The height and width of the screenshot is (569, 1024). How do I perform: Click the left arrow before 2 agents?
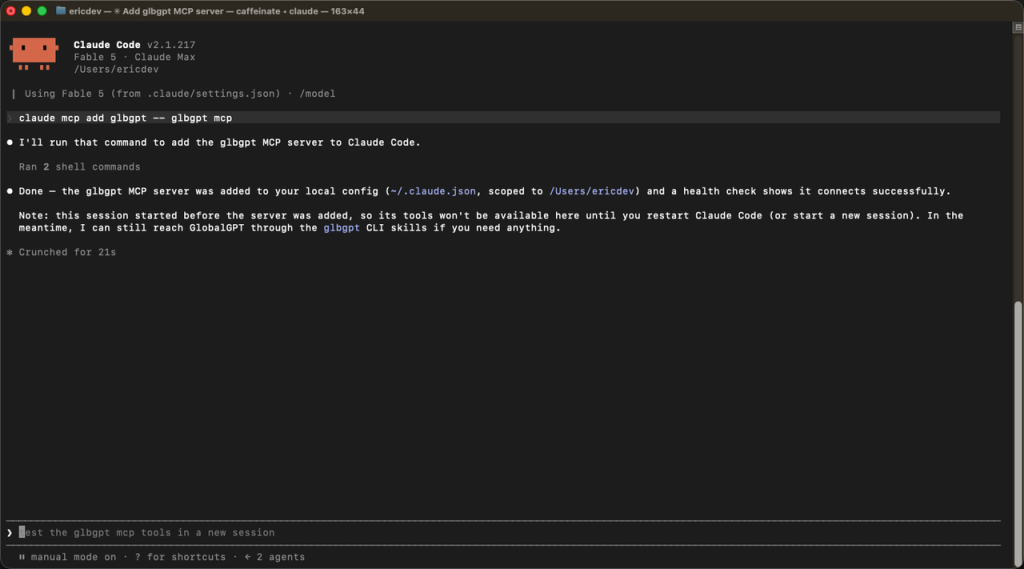248,557
